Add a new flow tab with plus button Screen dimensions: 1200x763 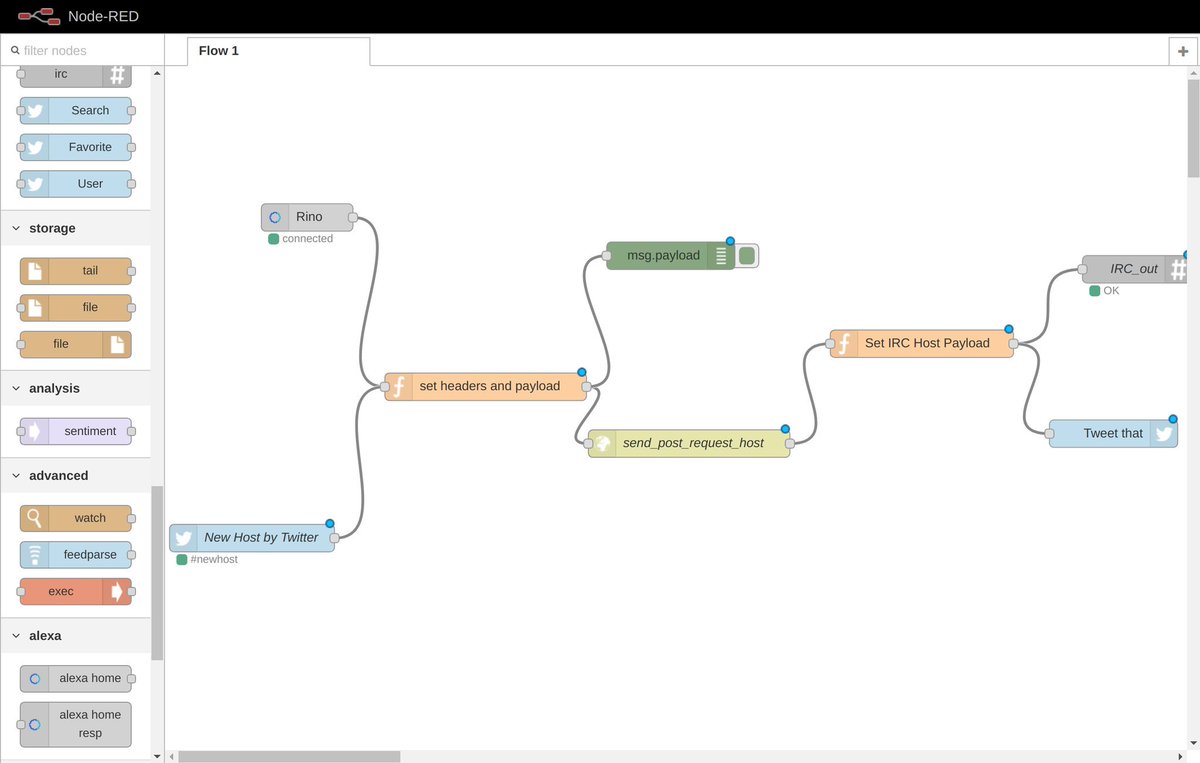pos(1183,51)
